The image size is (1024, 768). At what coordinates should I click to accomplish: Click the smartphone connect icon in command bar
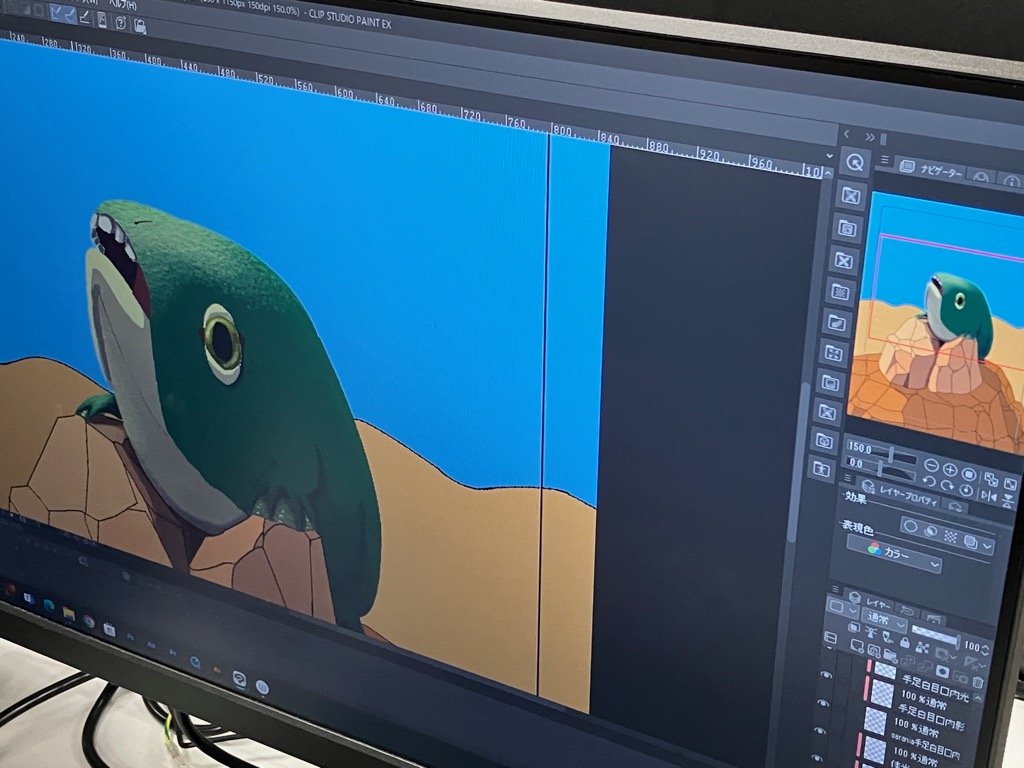(x=103, y=20)
